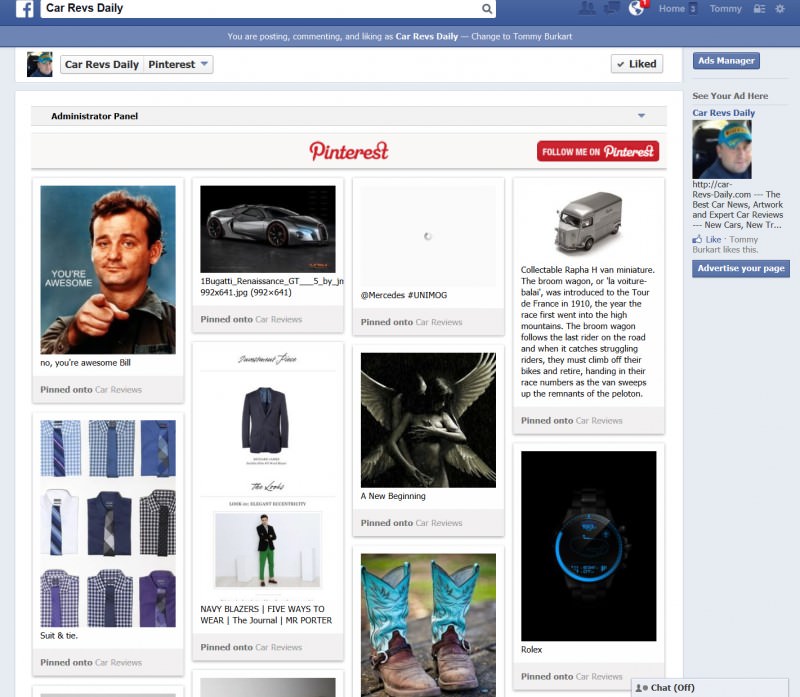
Task: Click the Pinterest logo header
Action: [x=348, y=151]
